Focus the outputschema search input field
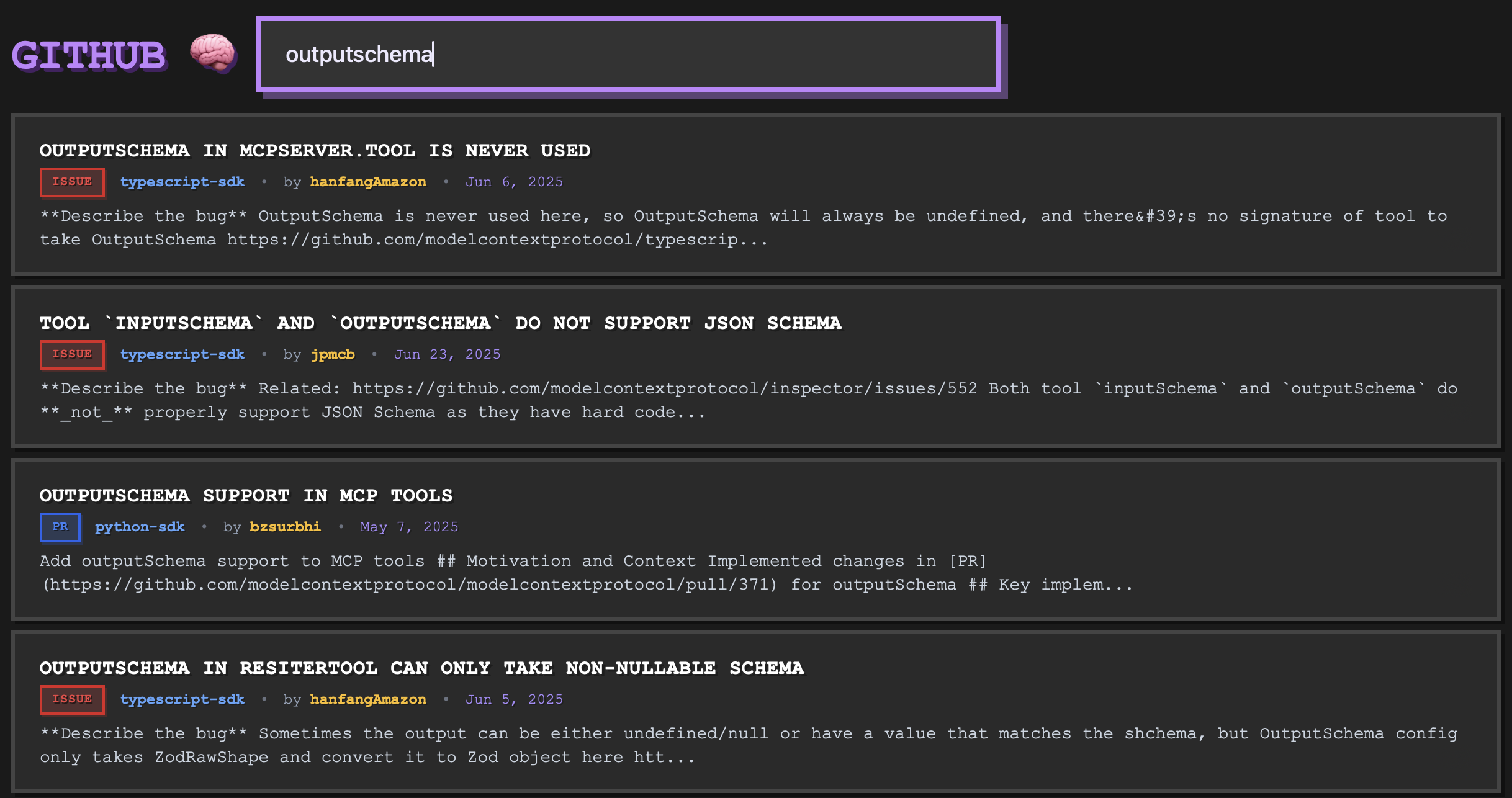This screenshot has width=1512, height=798. coord(627,55)
